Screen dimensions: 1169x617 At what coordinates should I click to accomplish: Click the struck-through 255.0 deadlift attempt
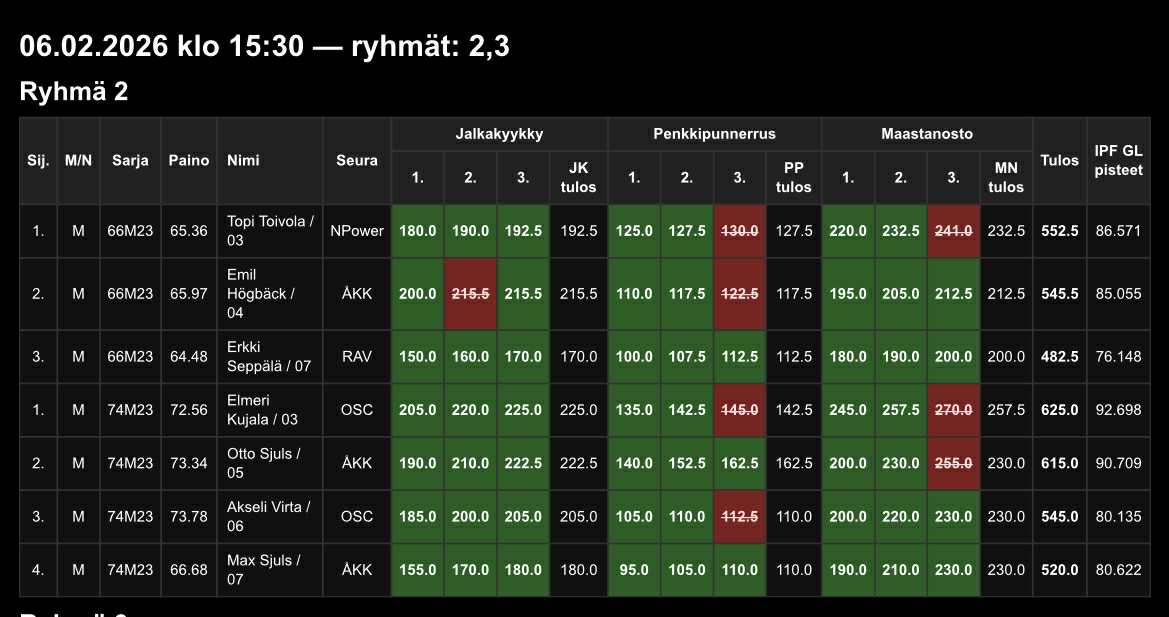pyautogui.click(x=953, y=463)
